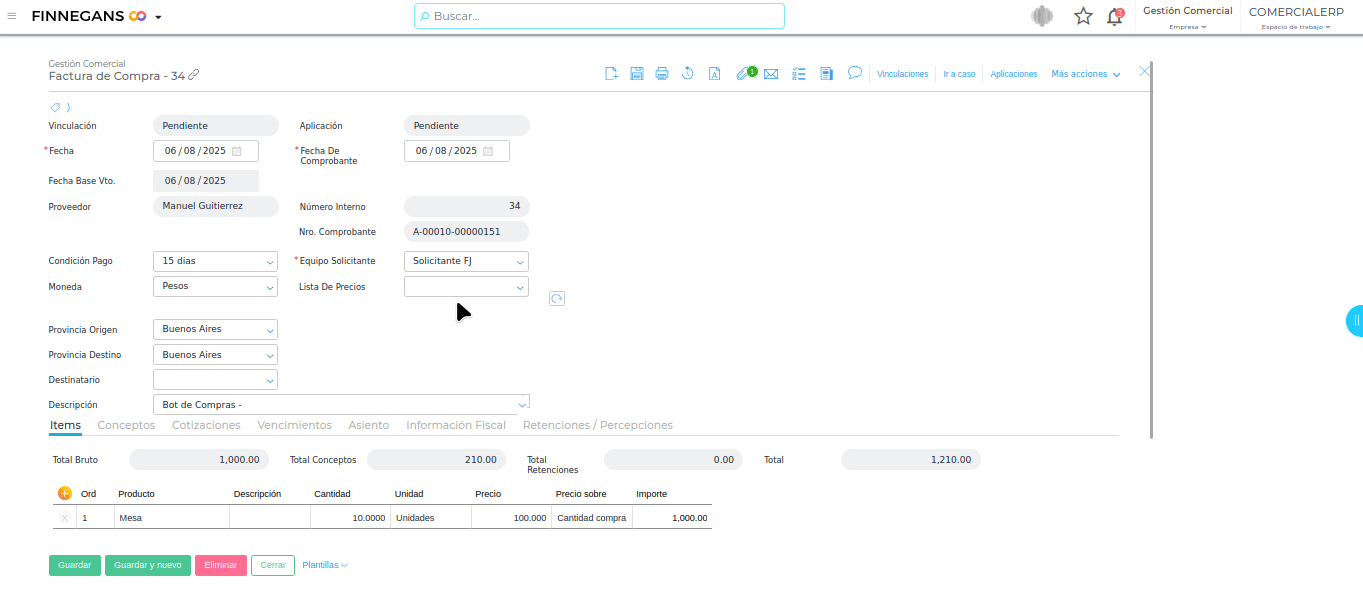This screenshot has height=608, width=1363.
Task: Open the notifications bell
Action: point(1114,16)
